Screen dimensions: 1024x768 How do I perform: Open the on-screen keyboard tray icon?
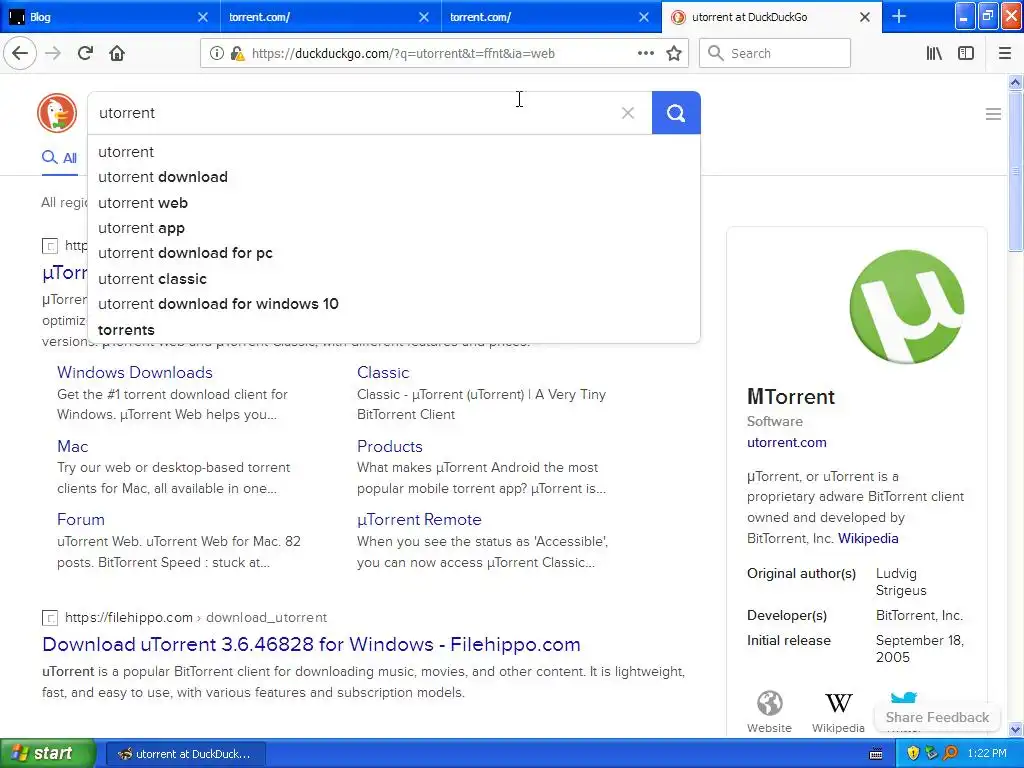[876, 754]
